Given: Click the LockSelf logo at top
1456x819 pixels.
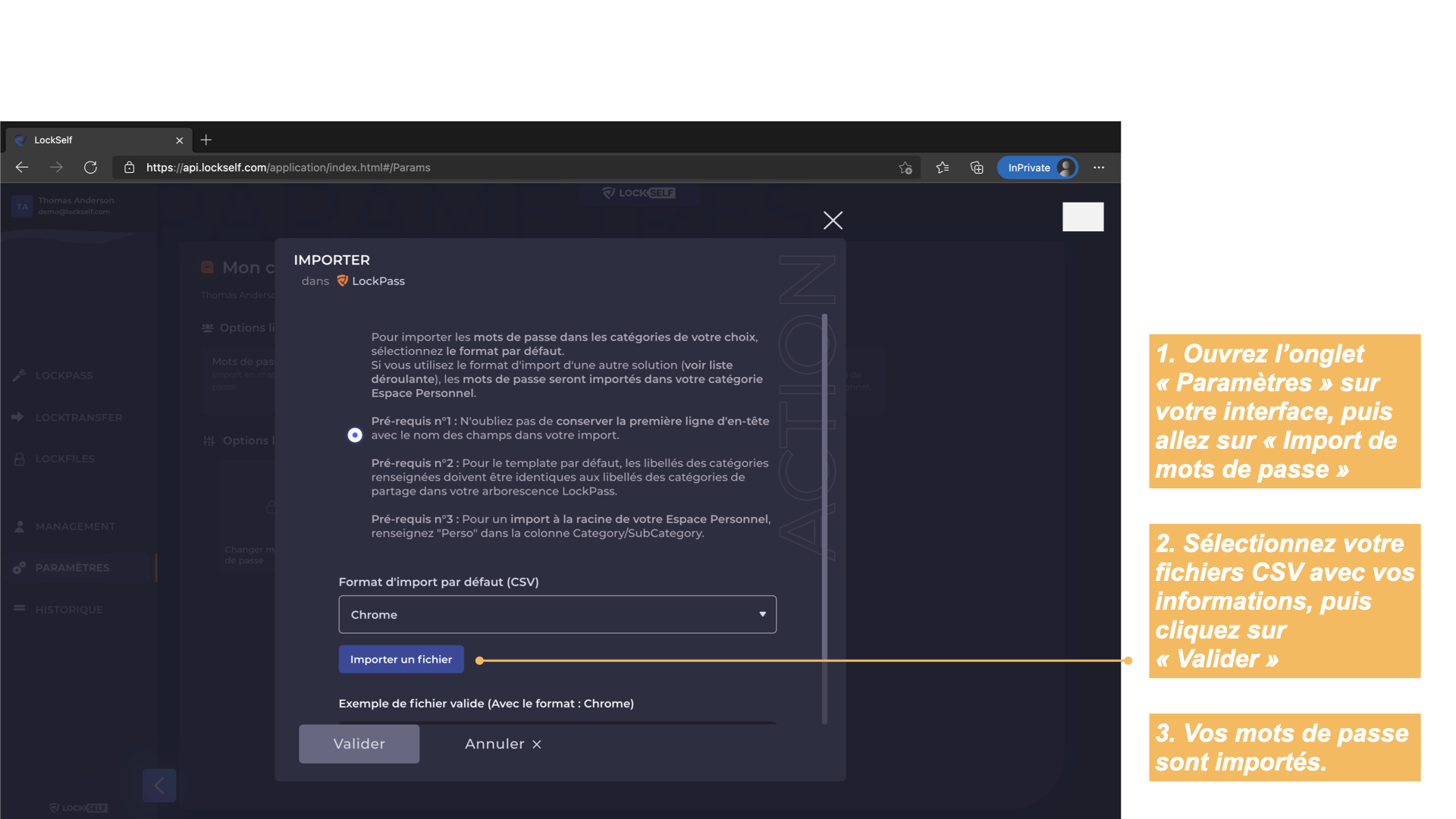Looking at the screenshot, I should point(639,193).
